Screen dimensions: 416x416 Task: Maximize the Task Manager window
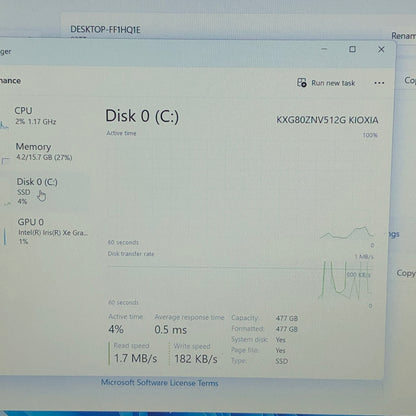point(352,49)
